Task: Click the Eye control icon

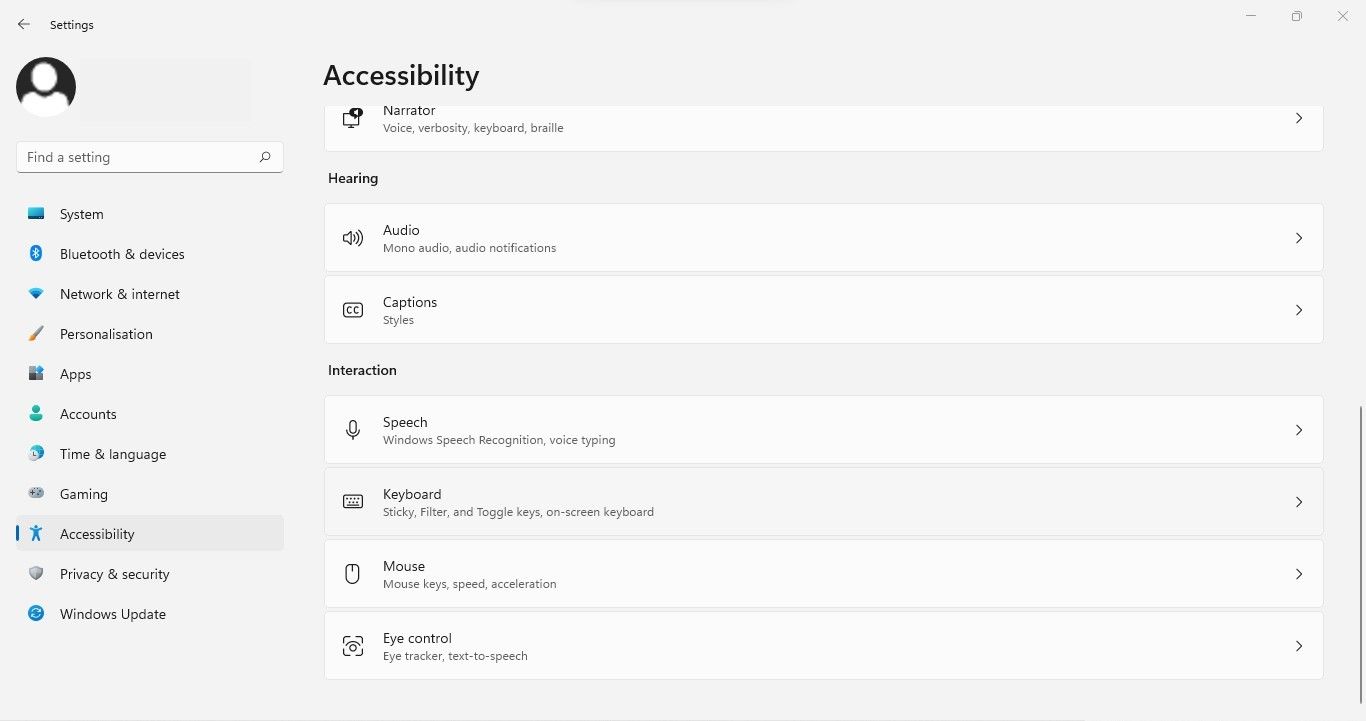Action: [352, 646]
